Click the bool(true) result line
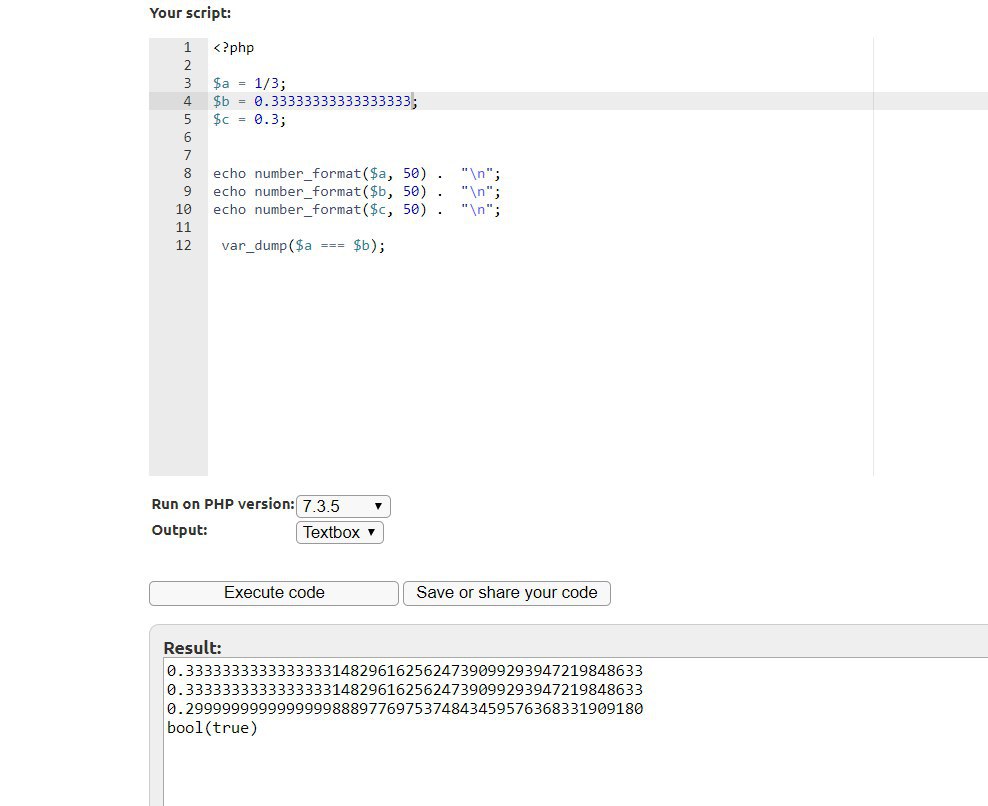Viewport: 988px width, 806px height. [x=212, y=728]
